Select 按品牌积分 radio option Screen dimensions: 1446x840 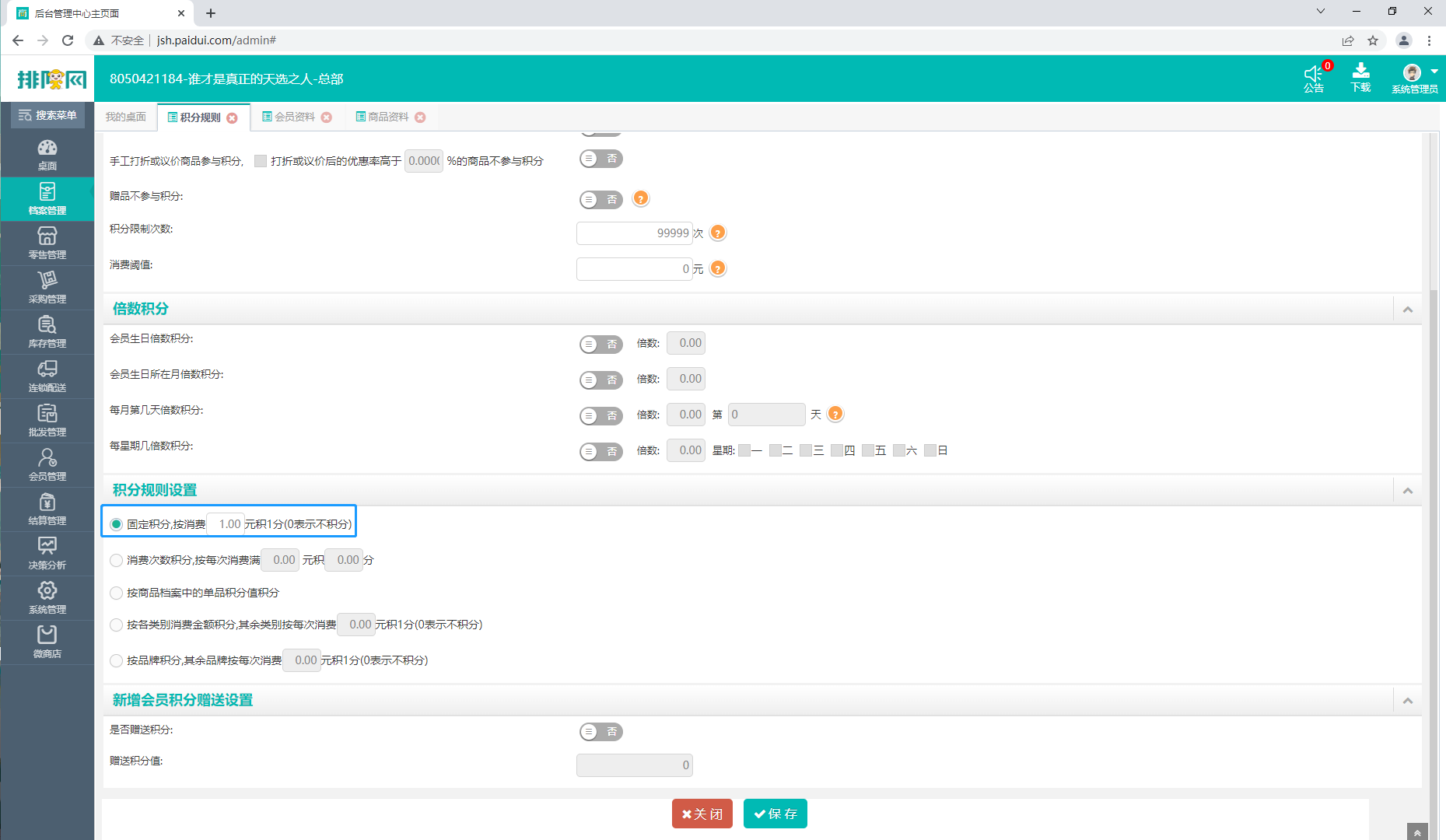coord(117,660)
